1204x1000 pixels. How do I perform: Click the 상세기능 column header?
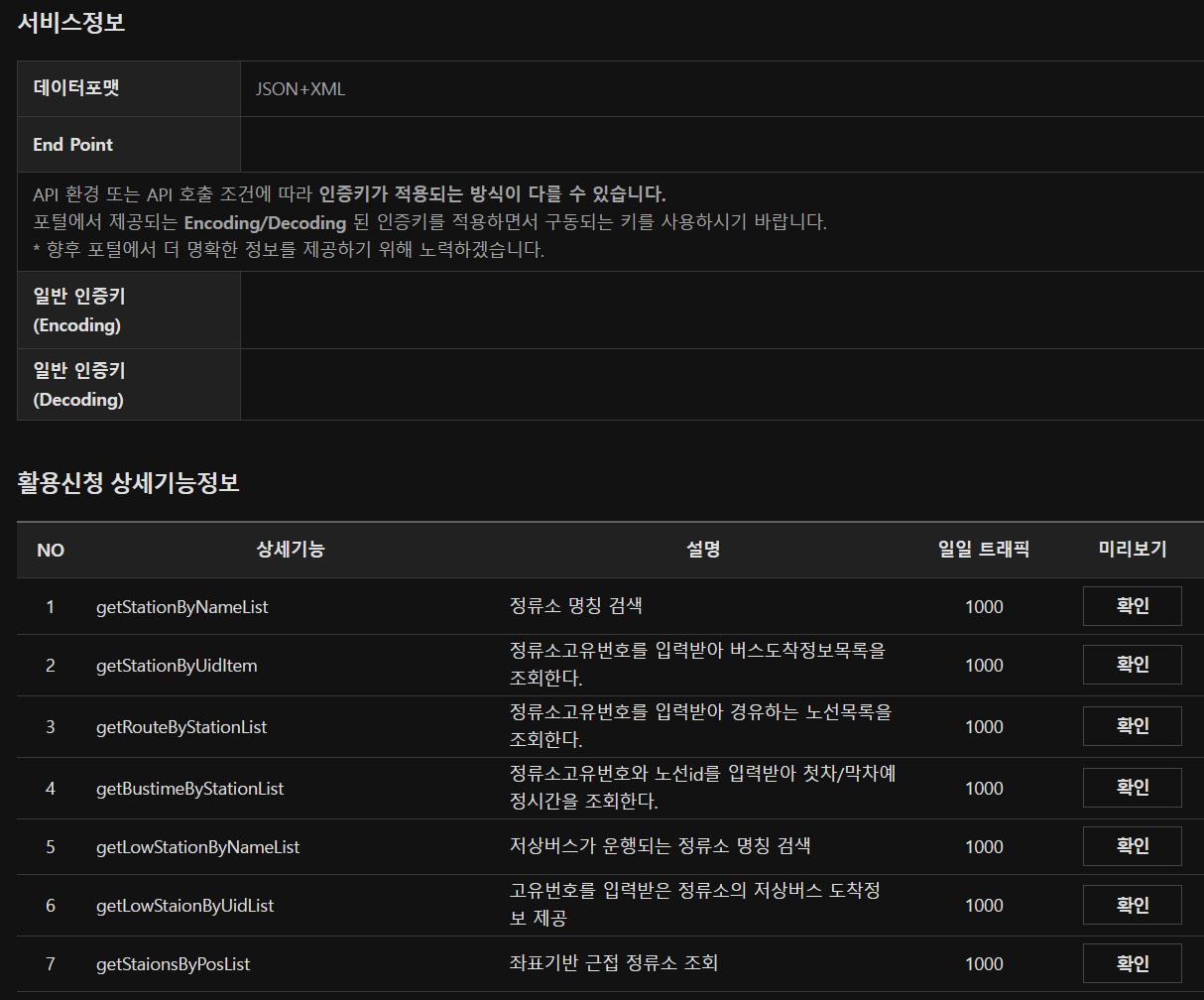pos(290,550)
